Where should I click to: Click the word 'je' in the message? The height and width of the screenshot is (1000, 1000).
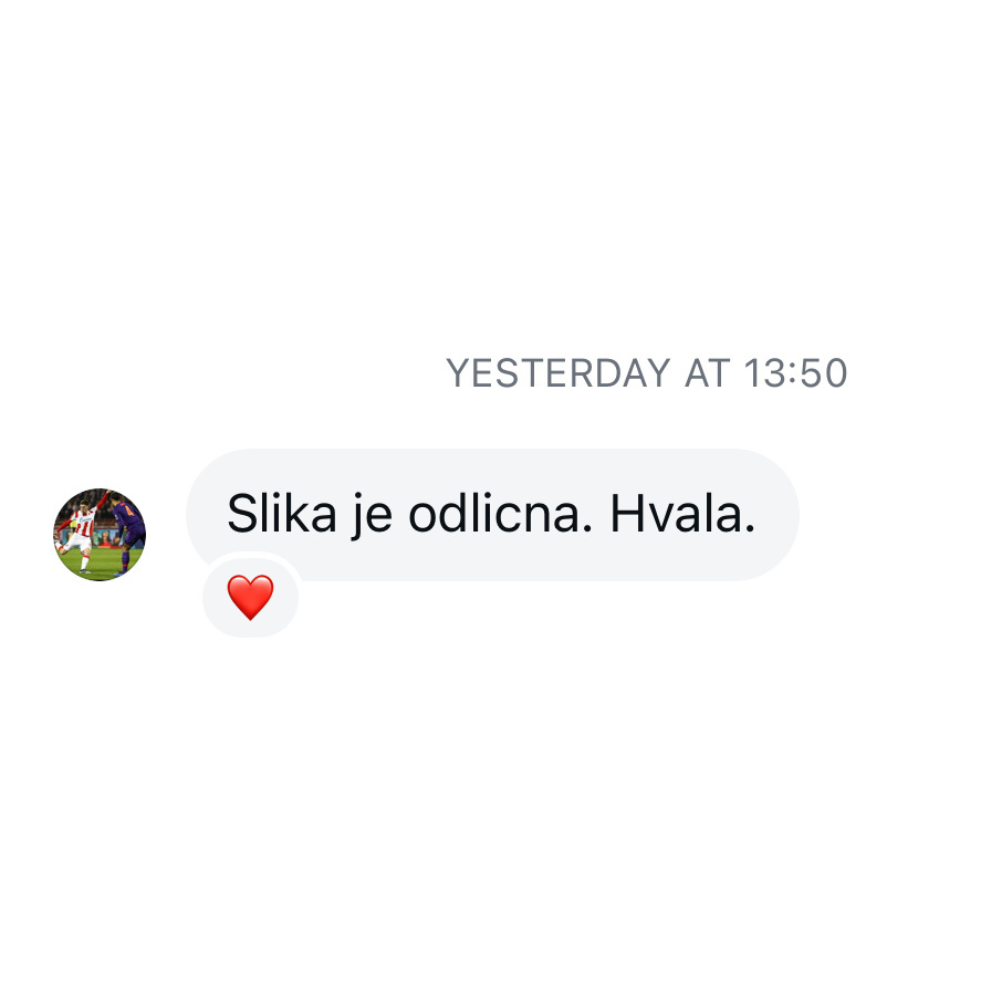tap(372, 517)
